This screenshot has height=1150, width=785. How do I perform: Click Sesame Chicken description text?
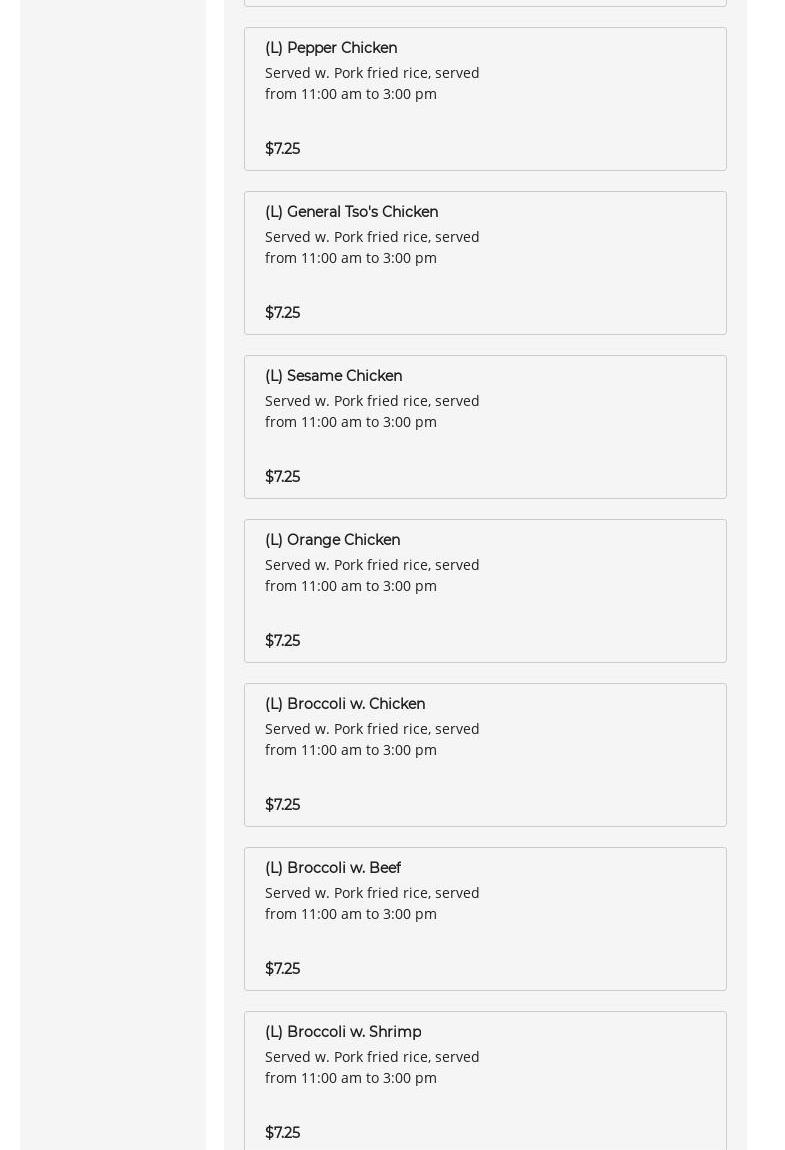pyautogui.click(x=371, y=411)
